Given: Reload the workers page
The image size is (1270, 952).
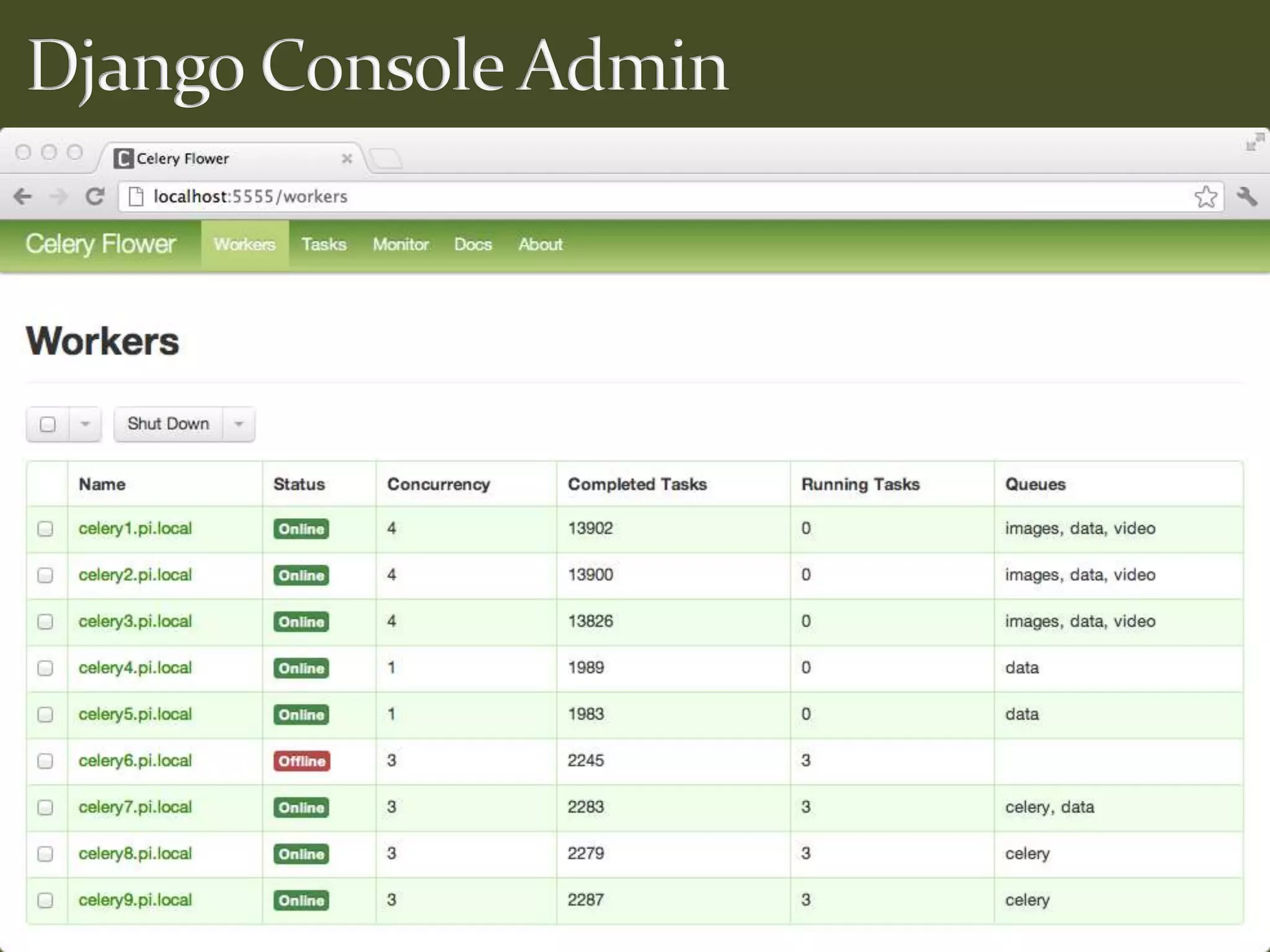Looking at the screenshot, I should click(95, 197).
